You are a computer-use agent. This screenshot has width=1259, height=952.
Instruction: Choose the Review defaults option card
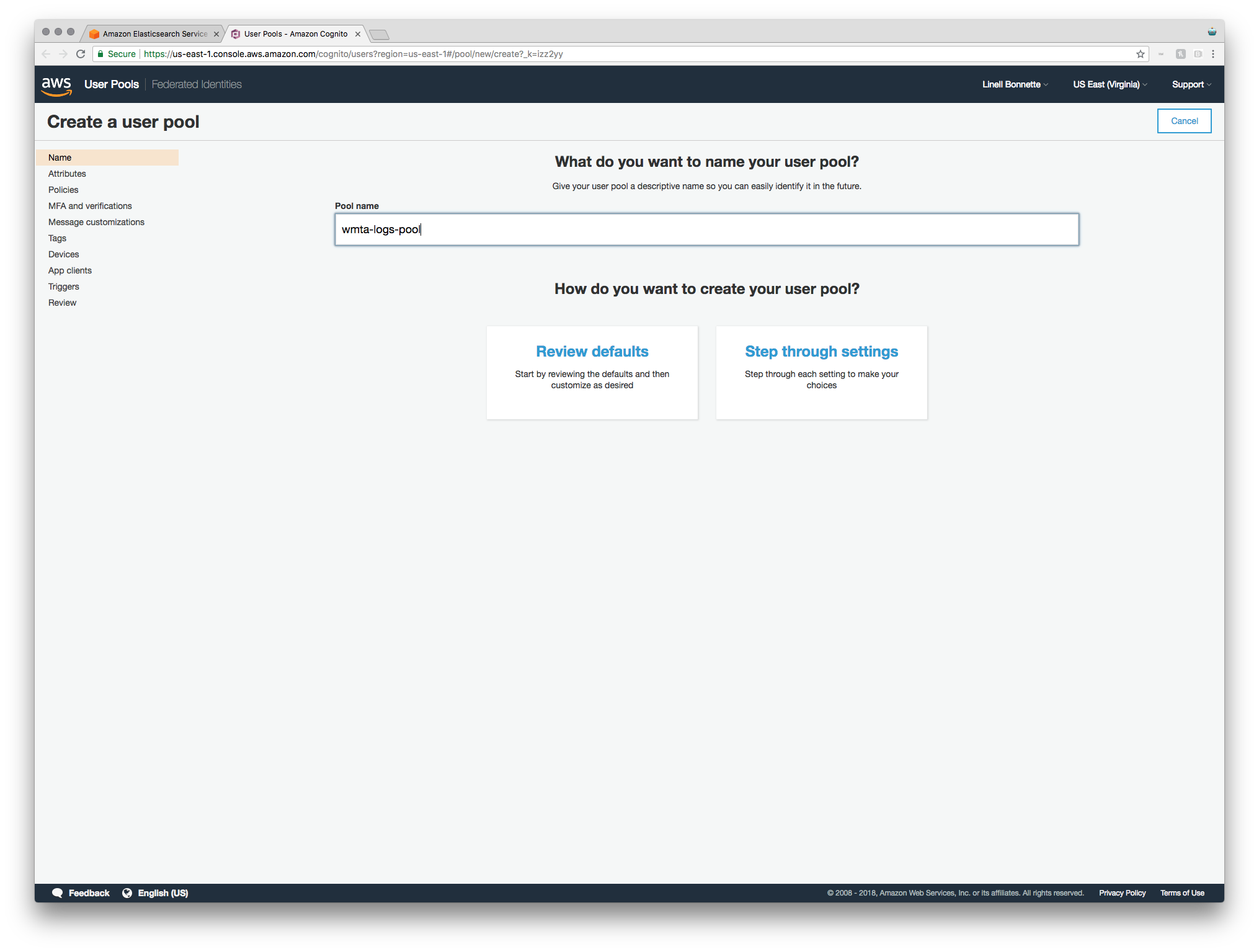click(x=592, y=373)
